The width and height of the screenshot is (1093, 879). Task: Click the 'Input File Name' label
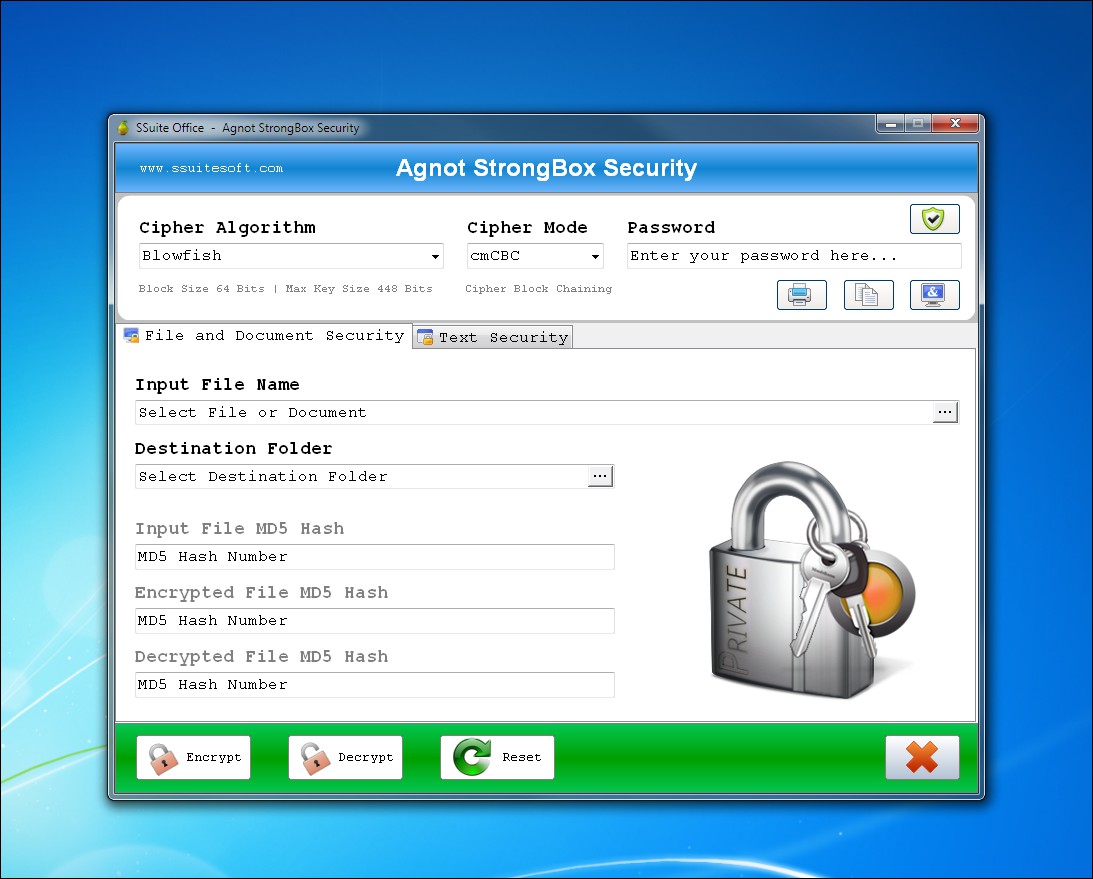tap(217, 385)
